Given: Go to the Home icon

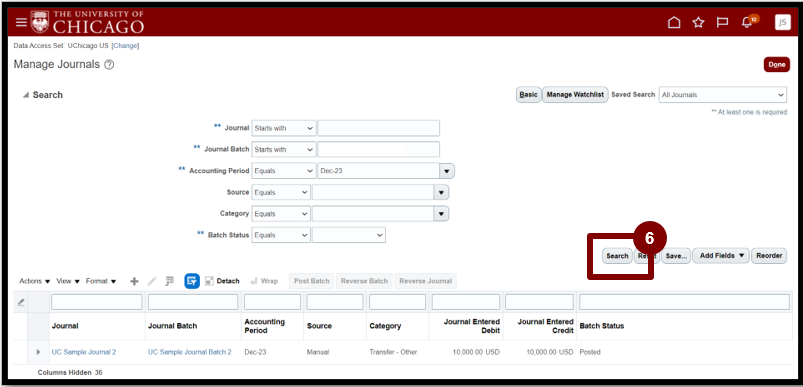Looking at the screenshot, I should [674, 23].
